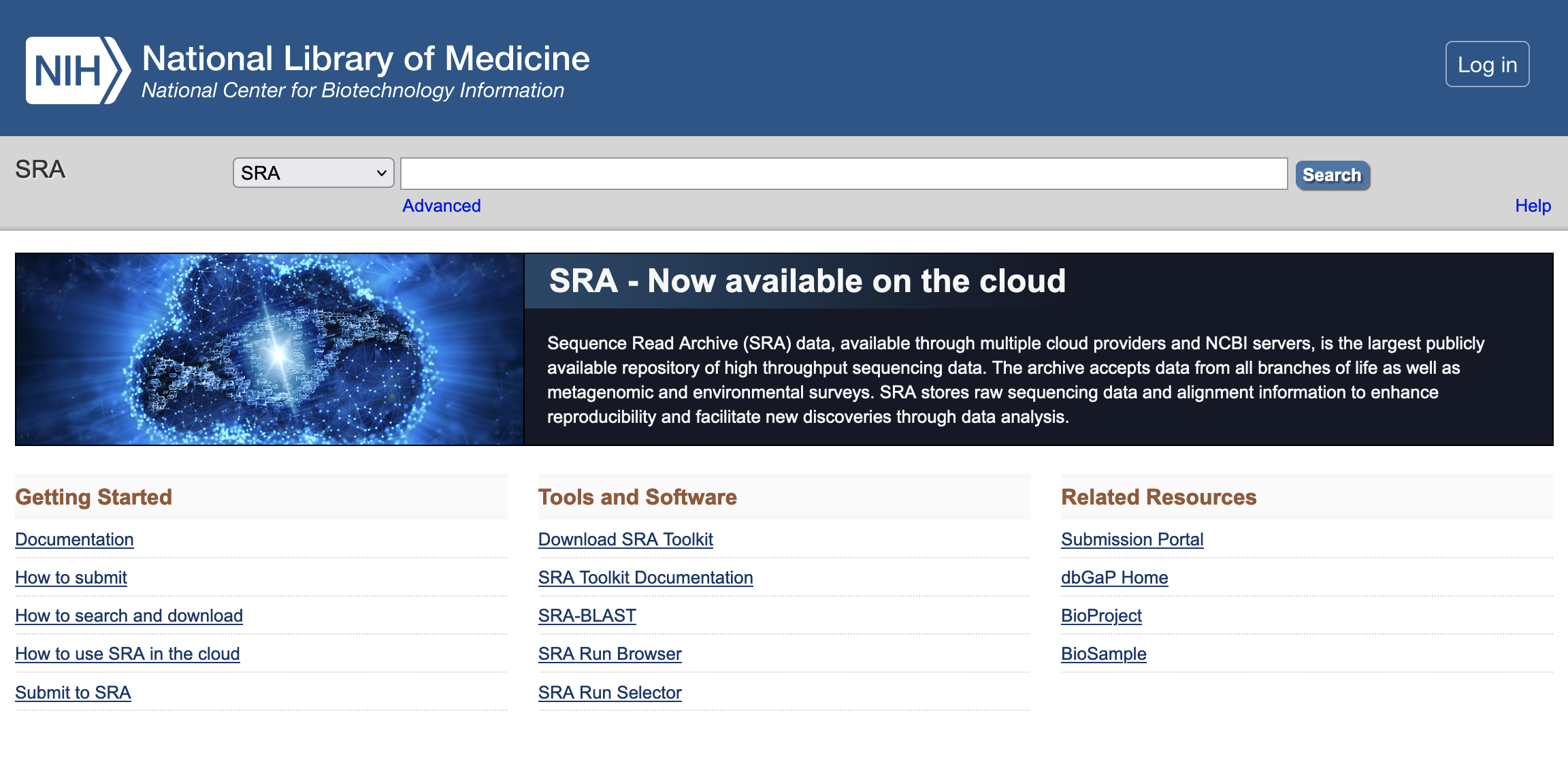Click into the SRA search field

(843, 174)
